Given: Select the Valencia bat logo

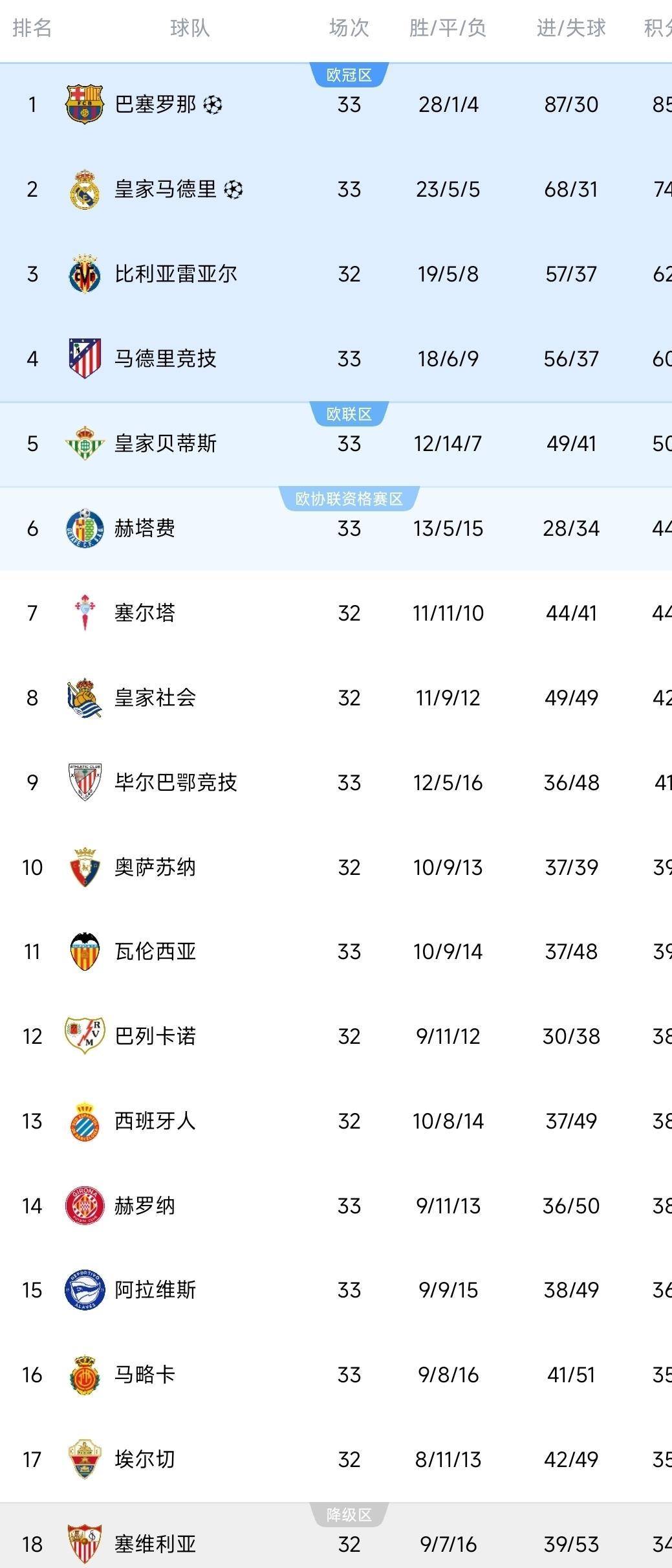Looking at the screenshot, I should [85, 951].
